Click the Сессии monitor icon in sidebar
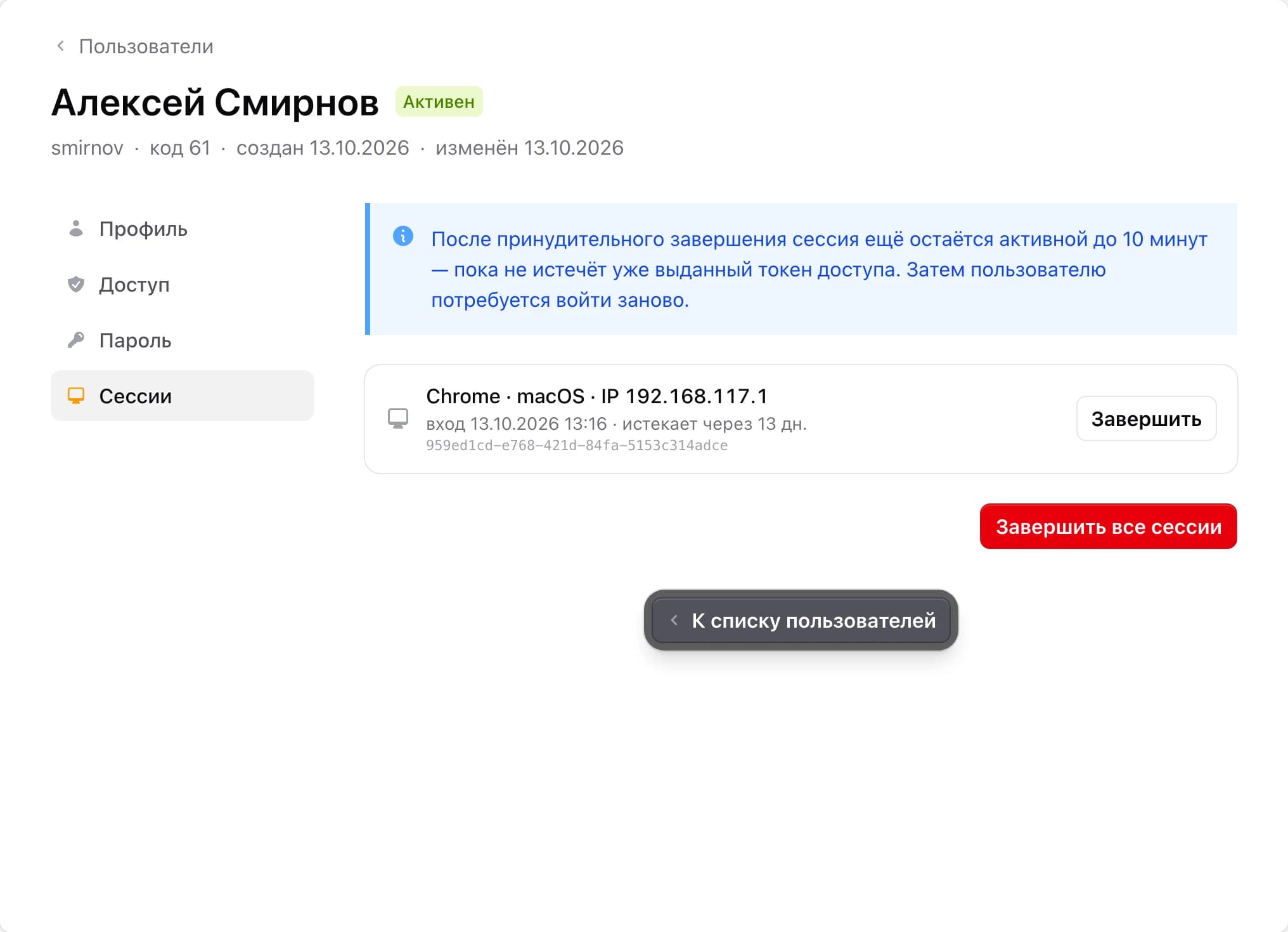Screen dimensions: 1288x932 click(x=76, y=396)
